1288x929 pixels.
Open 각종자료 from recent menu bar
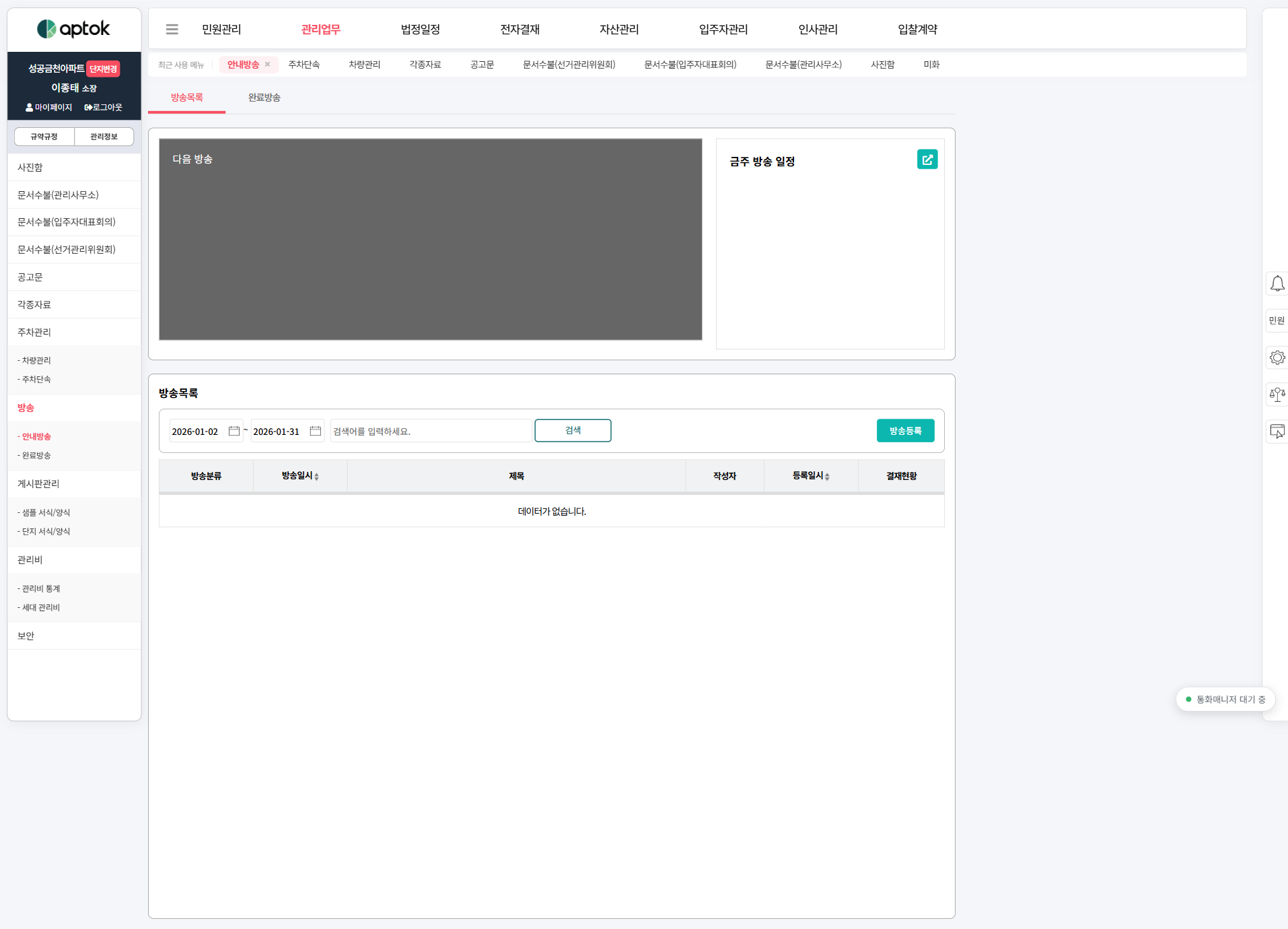425,65
